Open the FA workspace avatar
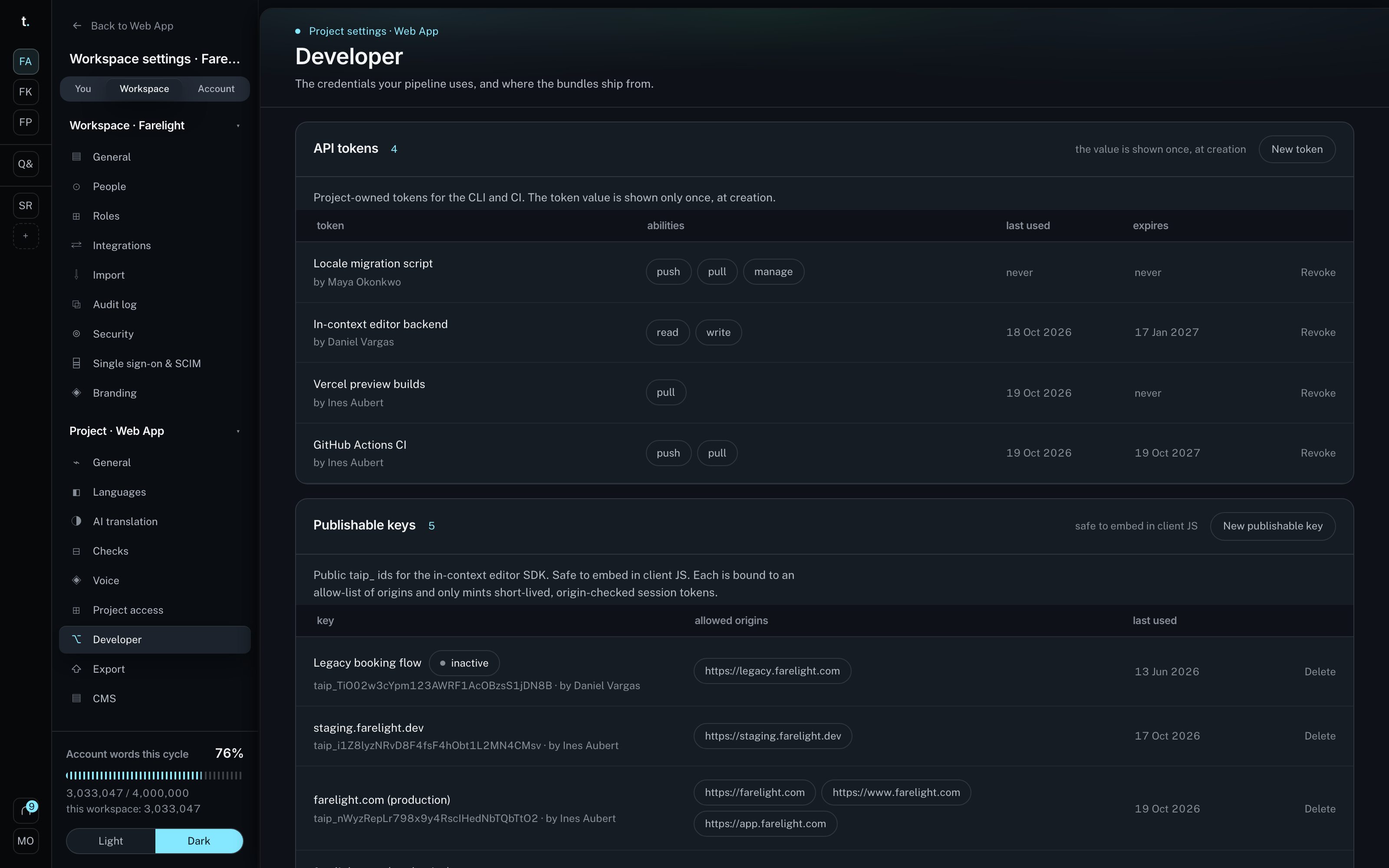The width and height of the screenshot is (1389, 868). [x=26, y=62]
